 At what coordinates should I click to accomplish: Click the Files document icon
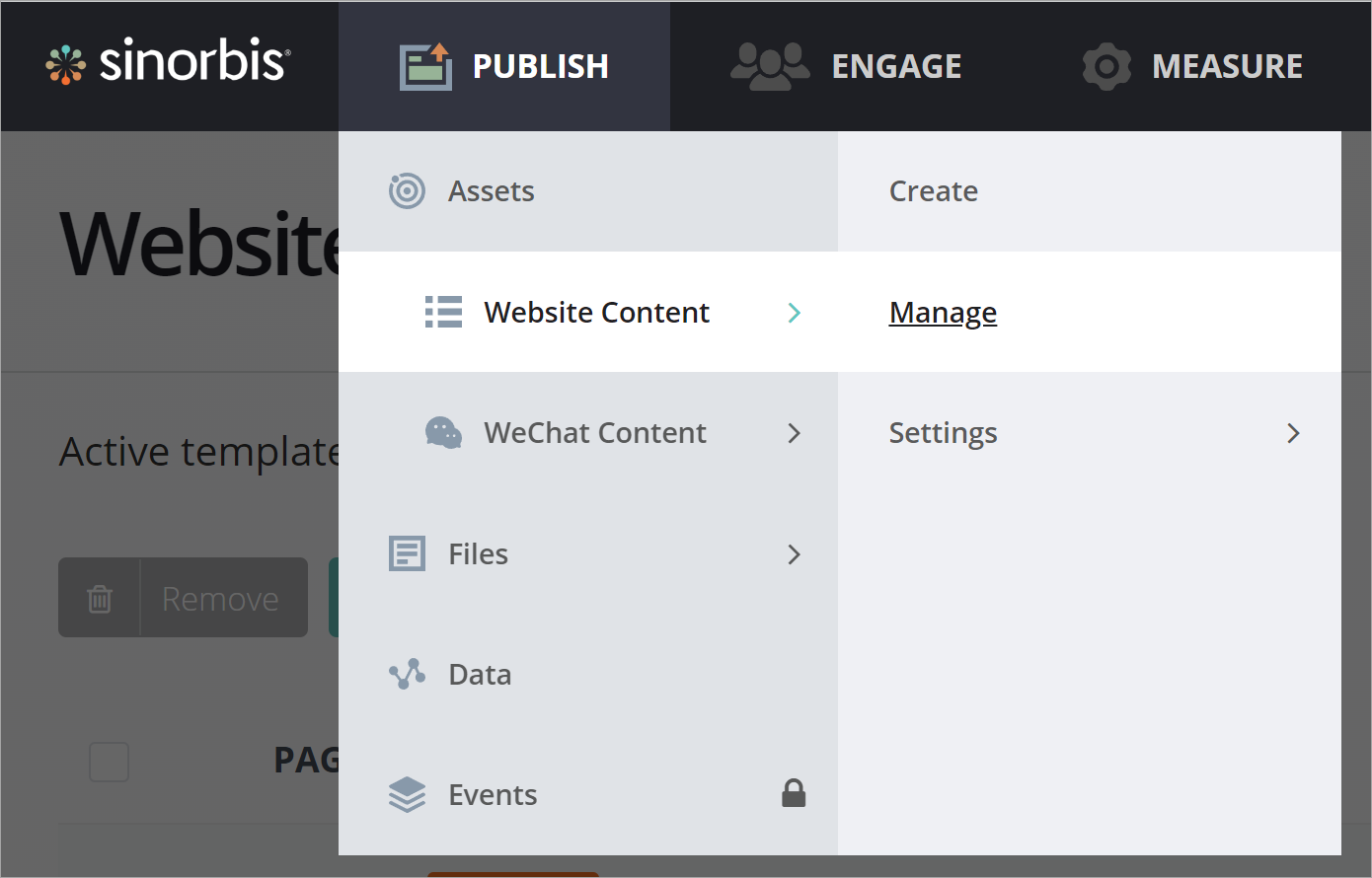(407, 553)
